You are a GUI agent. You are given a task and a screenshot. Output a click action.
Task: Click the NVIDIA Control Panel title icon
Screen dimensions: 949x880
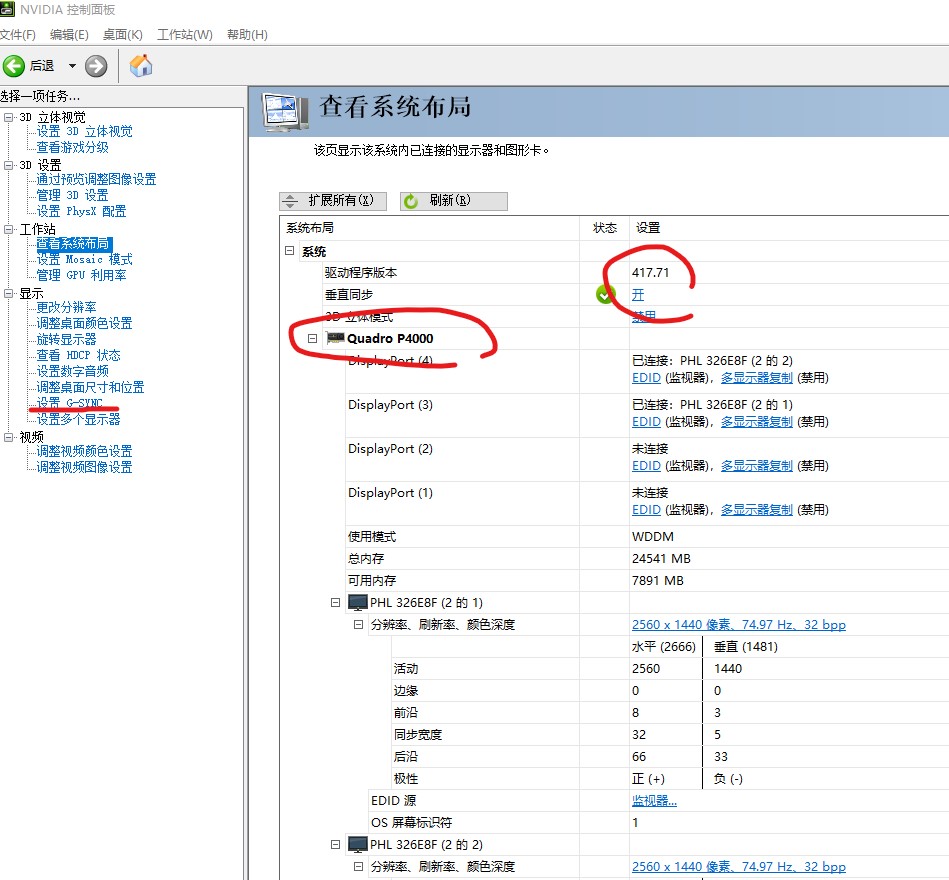[x=7, y=9]
